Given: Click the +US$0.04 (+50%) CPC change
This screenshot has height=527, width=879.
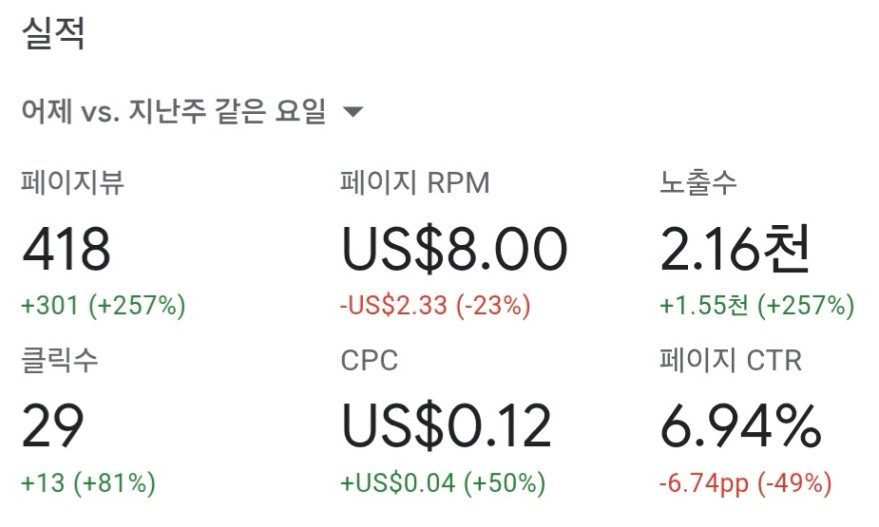Looking at the screenshot, I should click(443, 483).
